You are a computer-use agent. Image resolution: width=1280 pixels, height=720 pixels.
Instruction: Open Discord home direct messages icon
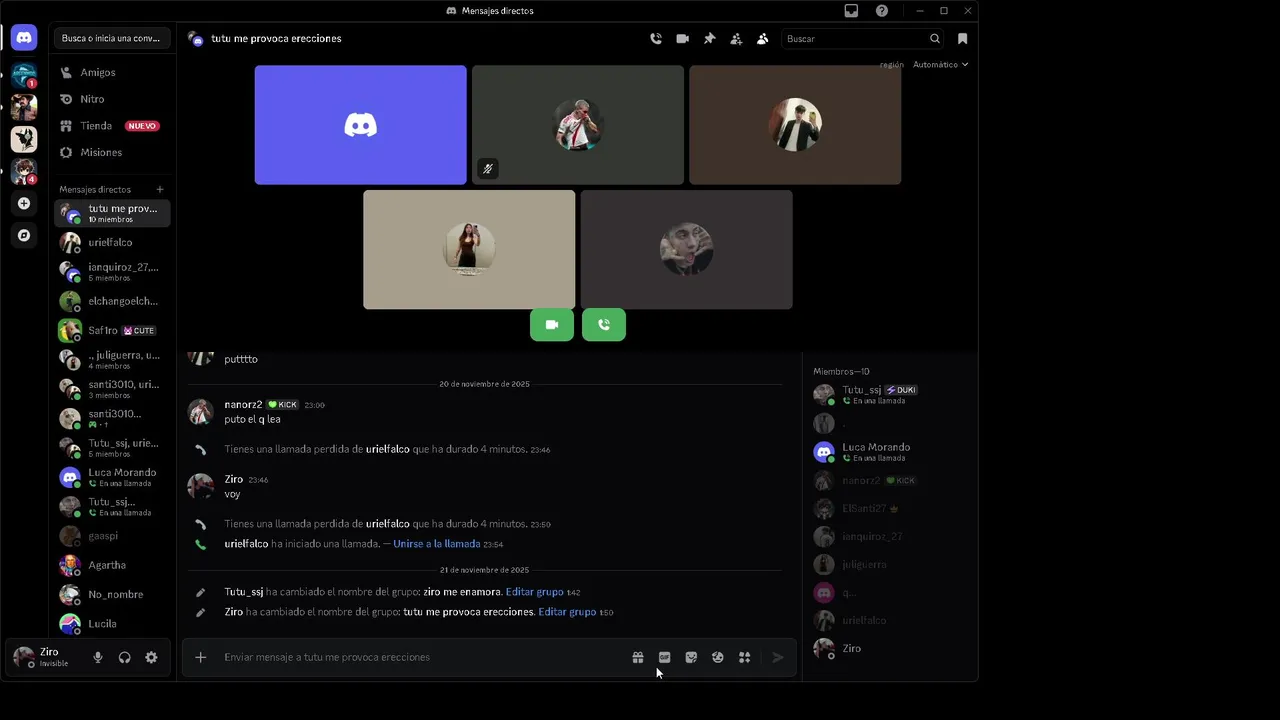click(x=24, y=38)
